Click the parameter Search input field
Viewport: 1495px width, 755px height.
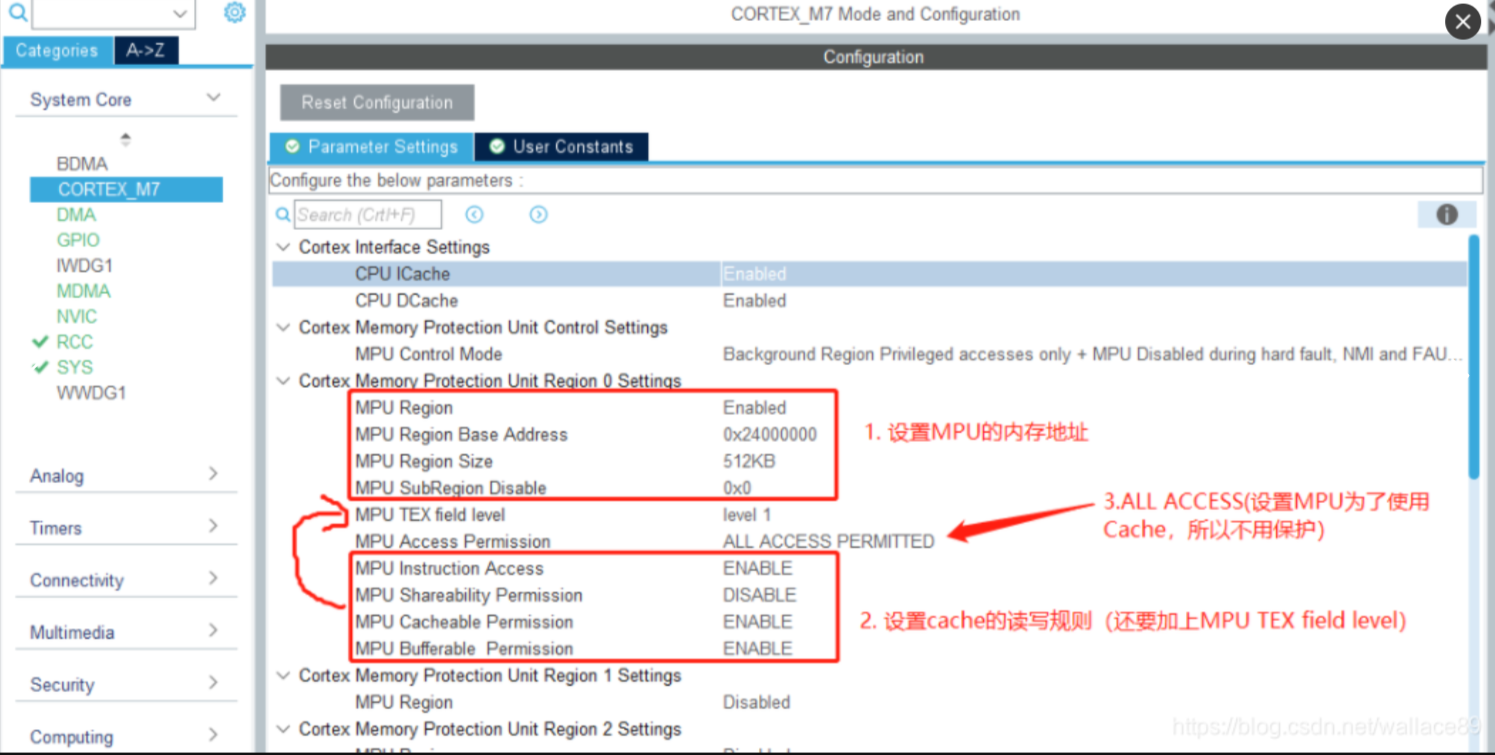click(368, 214)
